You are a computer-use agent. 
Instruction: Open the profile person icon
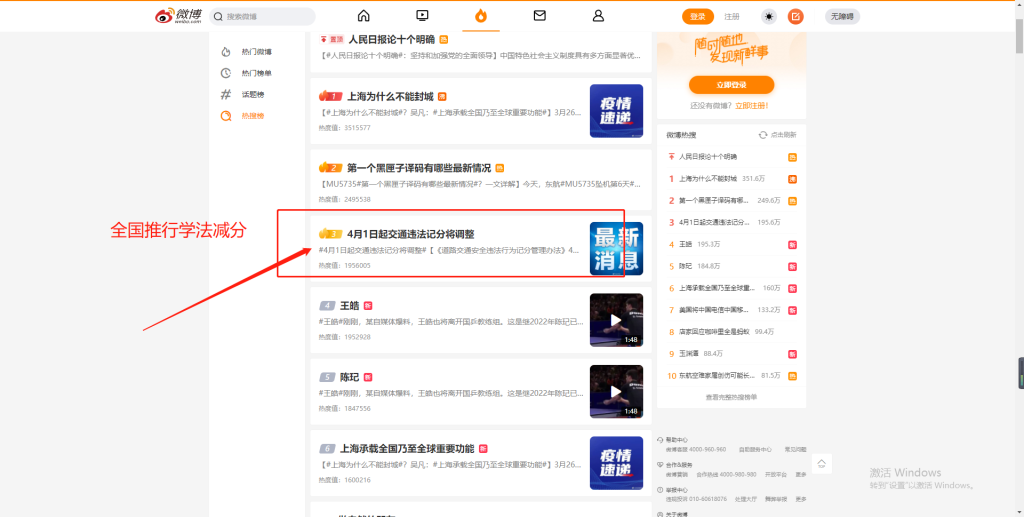[598, 16]
